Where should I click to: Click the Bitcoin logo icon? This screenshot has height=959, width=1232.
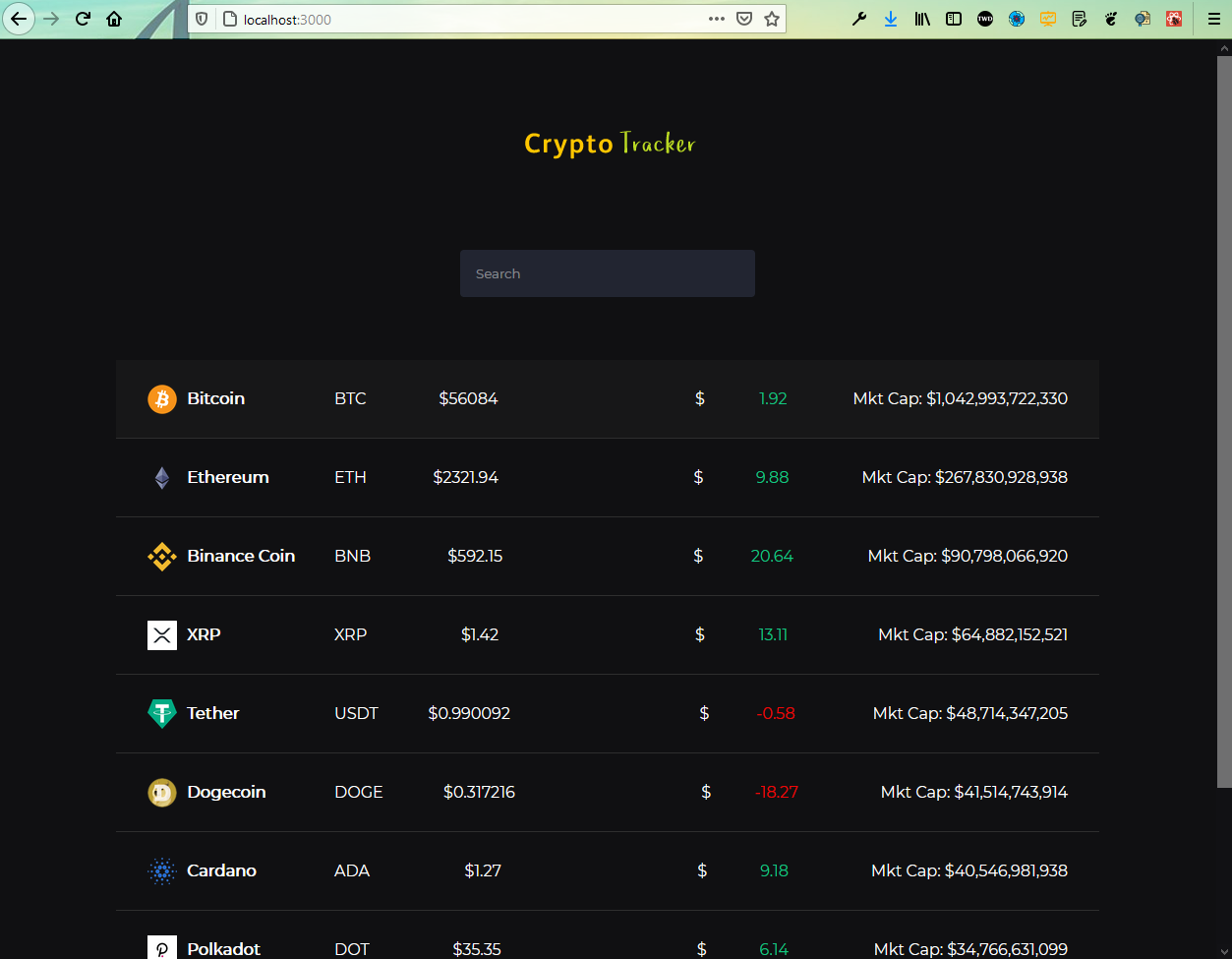click(162, 399)
